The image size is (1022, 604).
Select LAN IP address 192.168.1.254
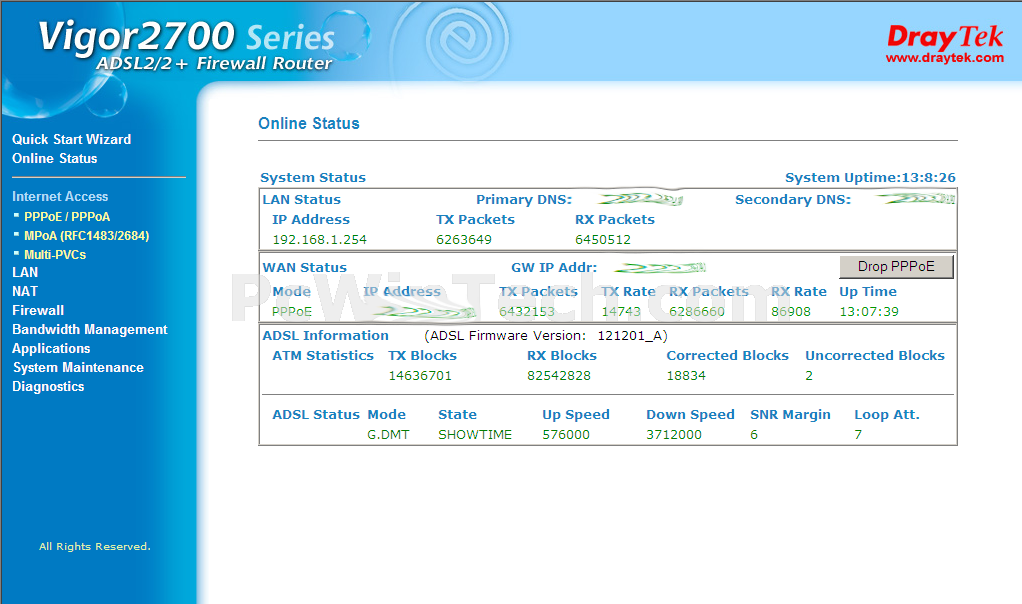coord(319,240)
